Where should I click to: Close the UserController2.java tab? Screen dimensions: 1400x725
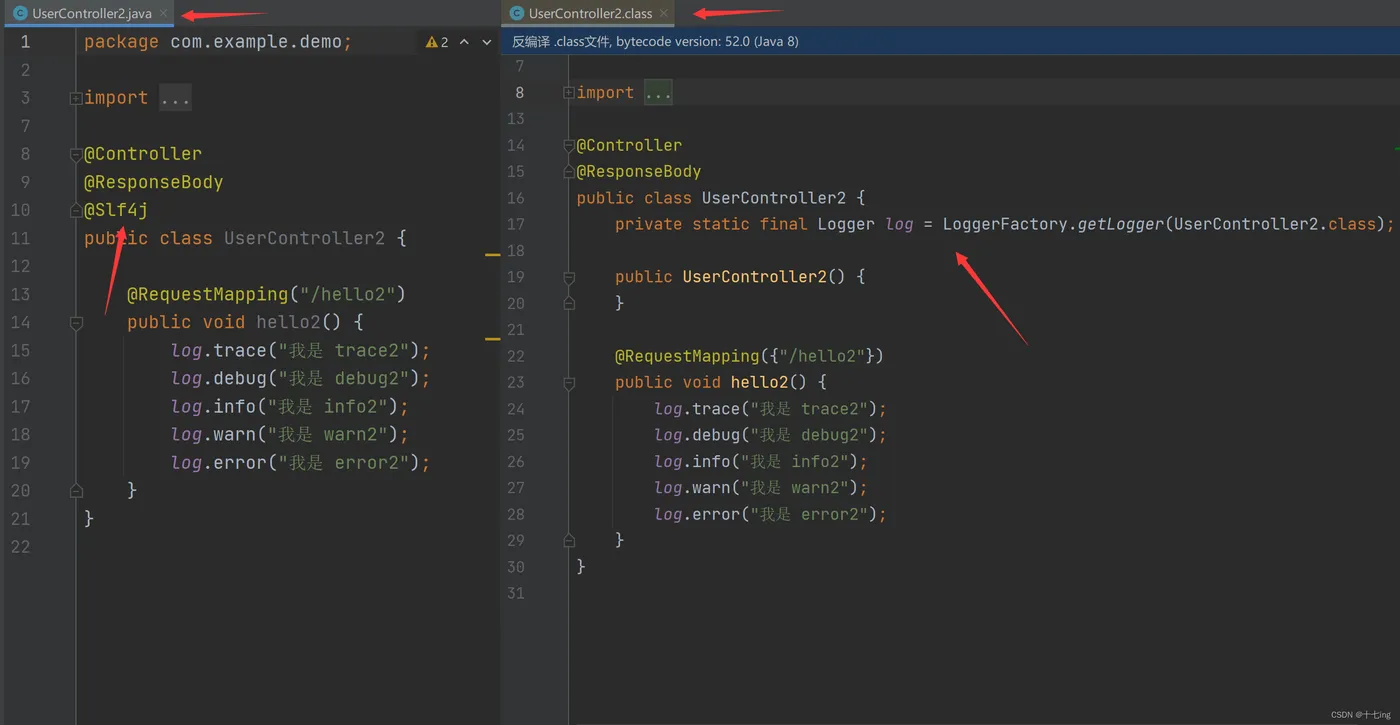pyautogui.click(x=163, y=13)
